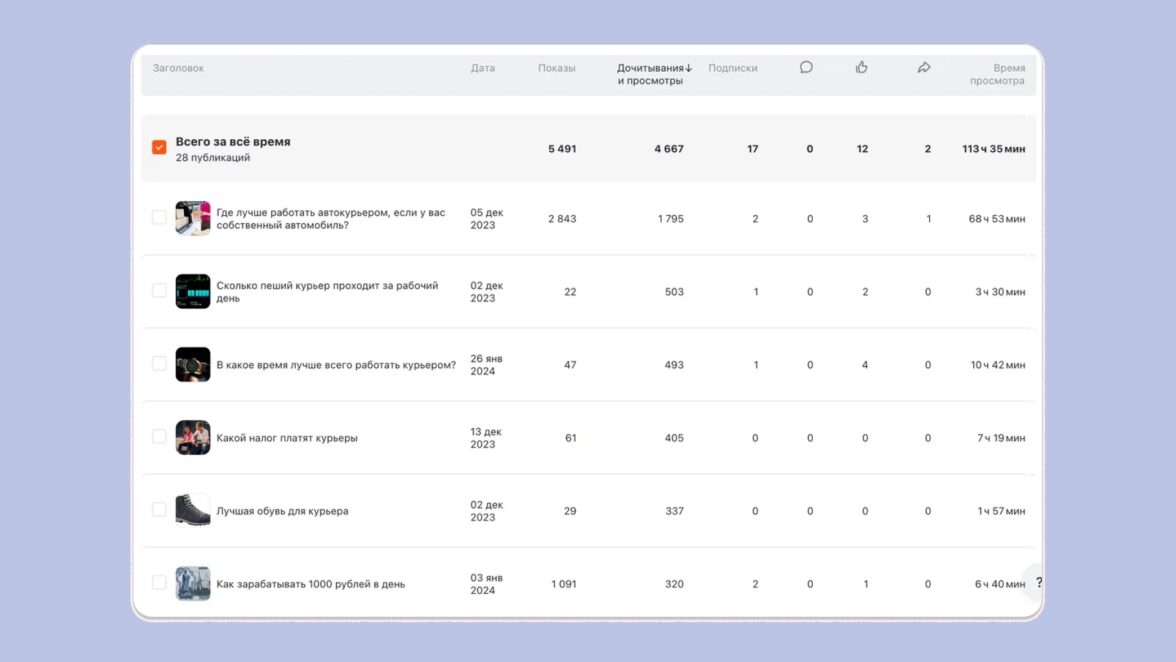The height and width of the screenshot is (662, 1176).
Task: Click the Подписки column header
Action: tap(732, 68)
